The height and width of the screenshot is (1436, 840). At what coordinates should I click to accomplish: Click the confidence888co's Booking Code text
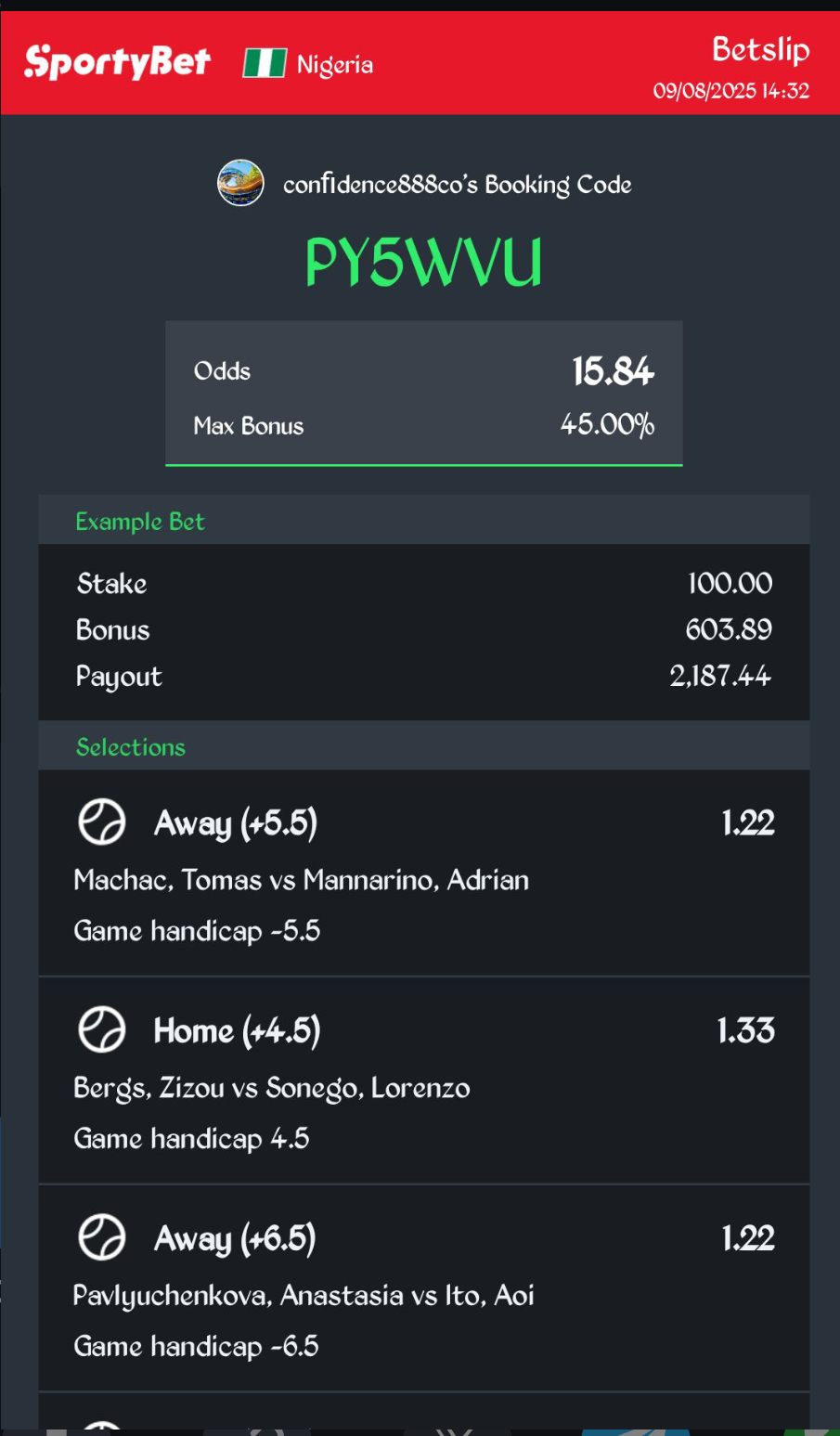(458, 185)
